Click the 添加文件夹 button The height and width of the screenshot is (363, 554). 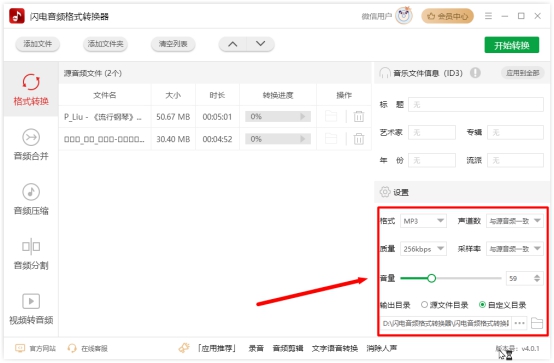(105, 44)
